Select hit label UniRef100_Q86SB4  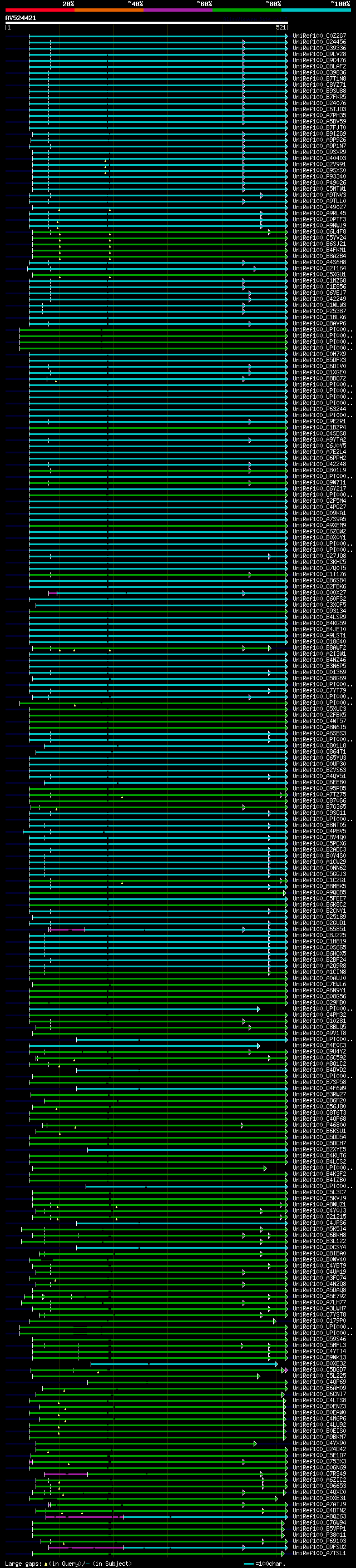tap(319, 580)
